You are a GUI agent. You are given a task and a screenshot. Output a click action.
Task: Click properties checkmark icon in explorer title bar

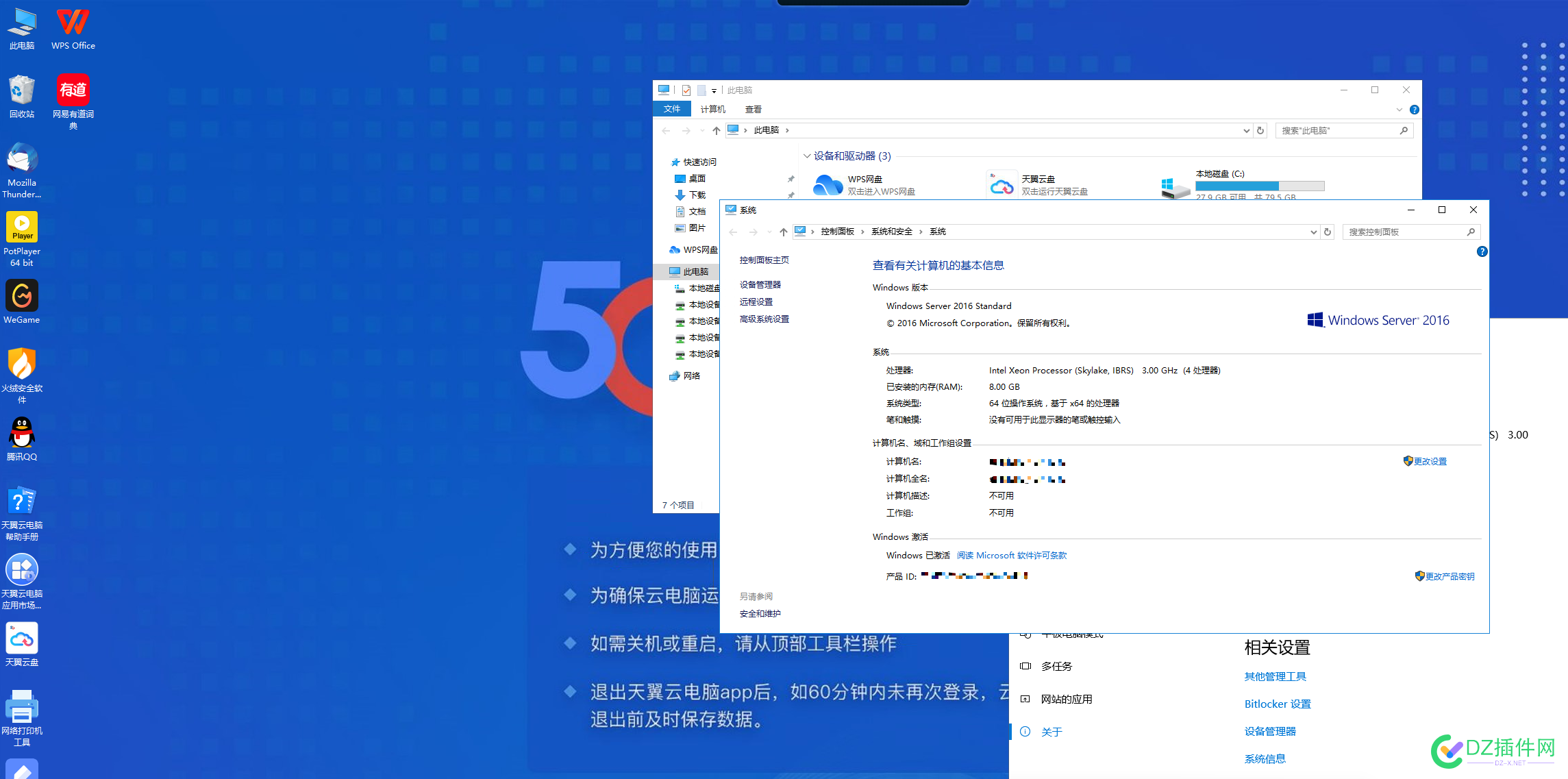coord(686,90)
